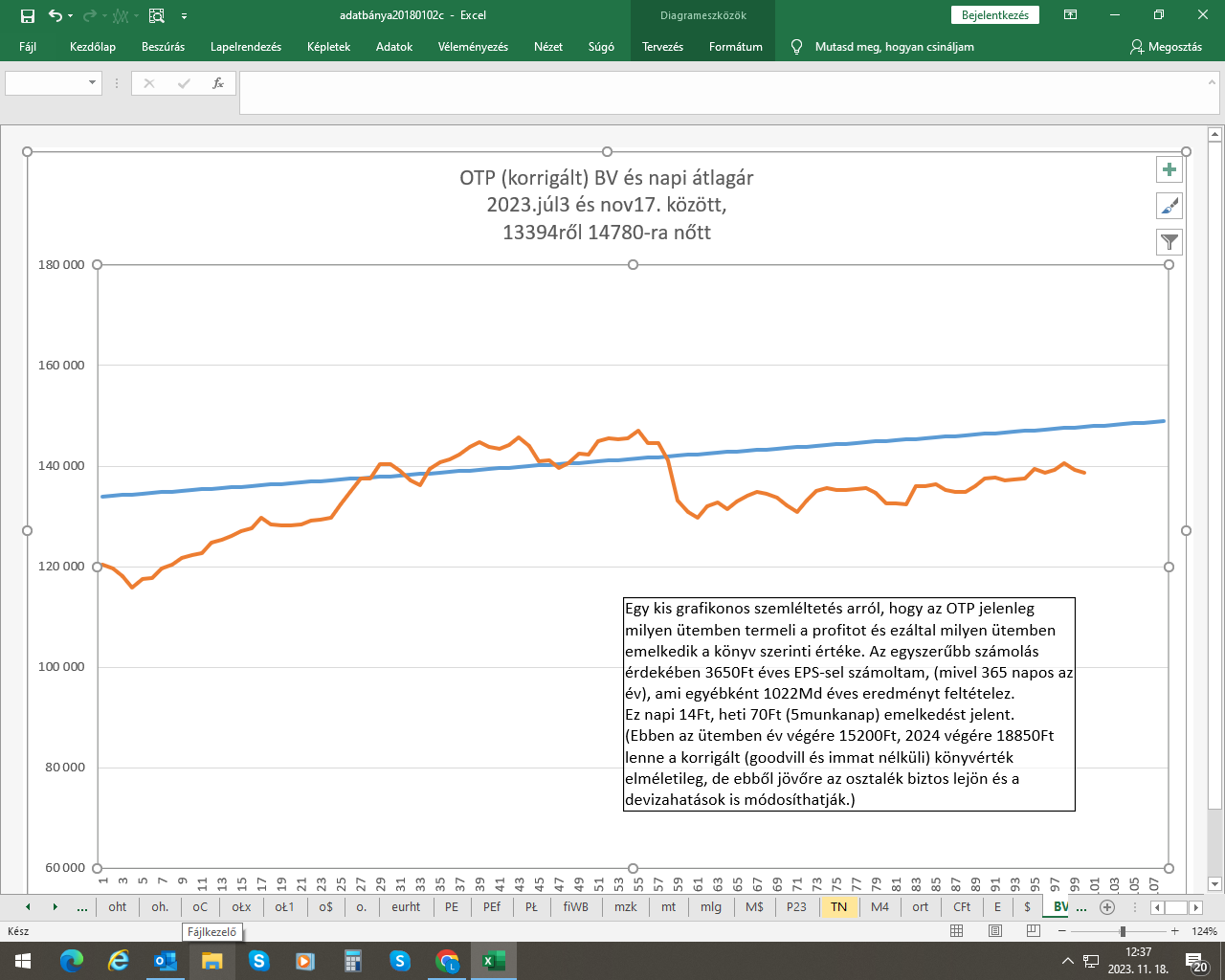The width and height of the screenshot is (1225, 980).
Task: Open the Súgó tab
Action: pos(601,47)
